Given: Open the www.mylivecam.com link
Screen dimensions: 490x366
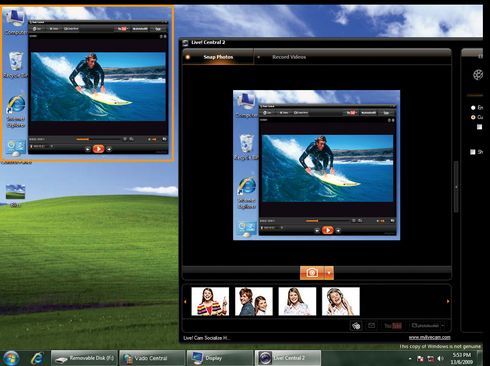Looking at the screenshot, I should click(x=430, y=337).
